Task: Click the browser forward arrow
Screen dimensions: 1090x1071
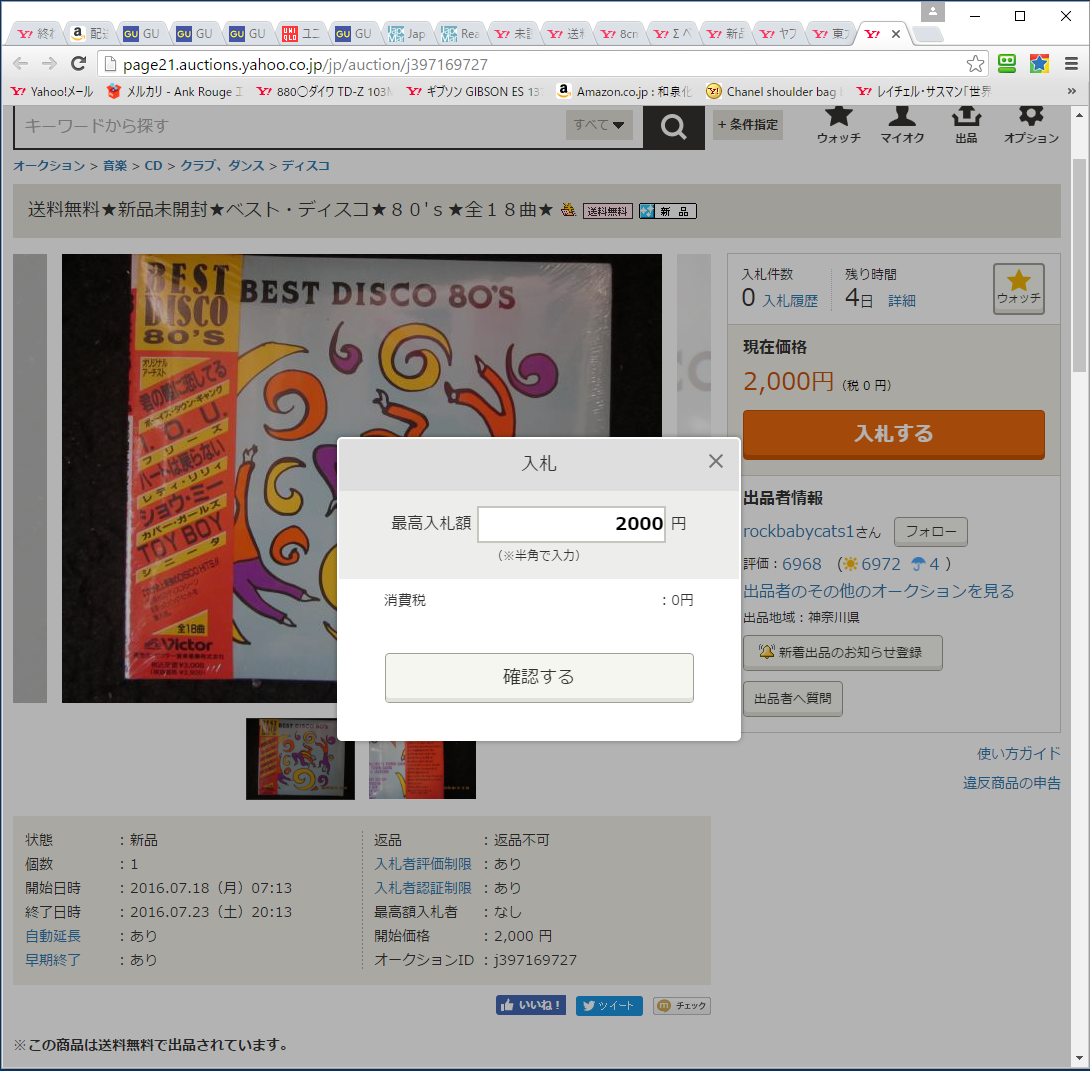Action: point(49,64)
